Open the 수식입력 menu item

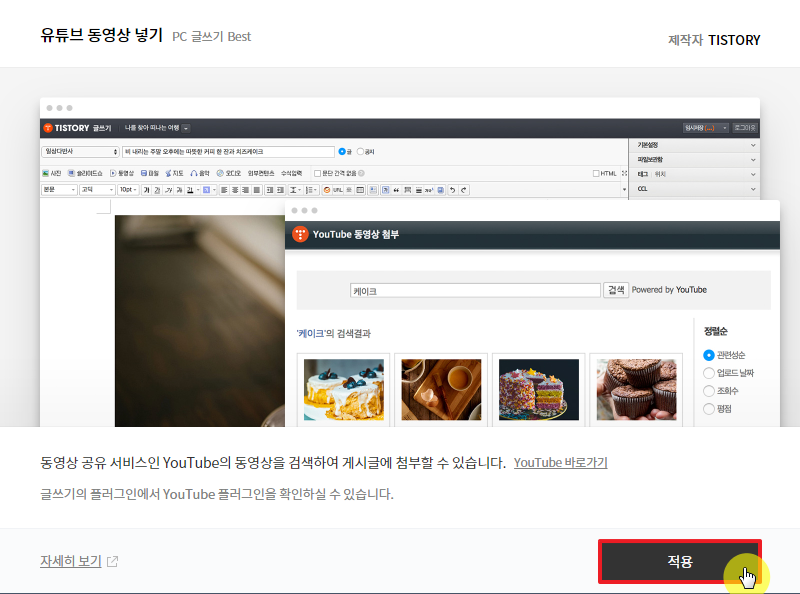291,174
